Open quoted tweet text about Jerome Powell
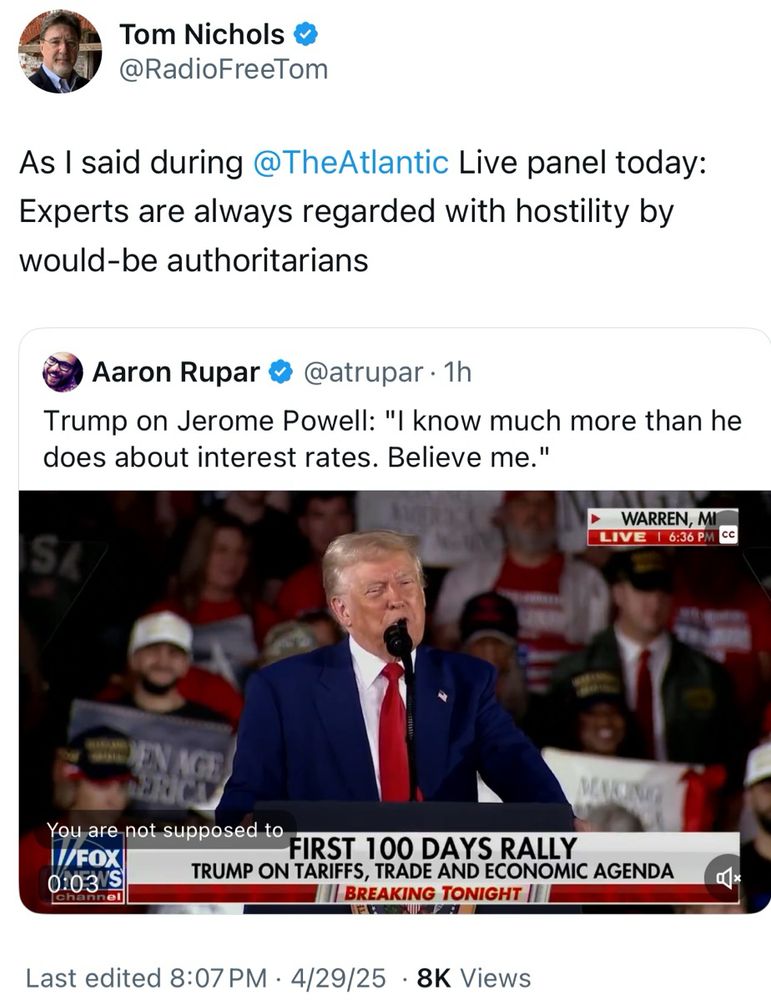Screen dimensions: 771x1000 pos(392,439)
